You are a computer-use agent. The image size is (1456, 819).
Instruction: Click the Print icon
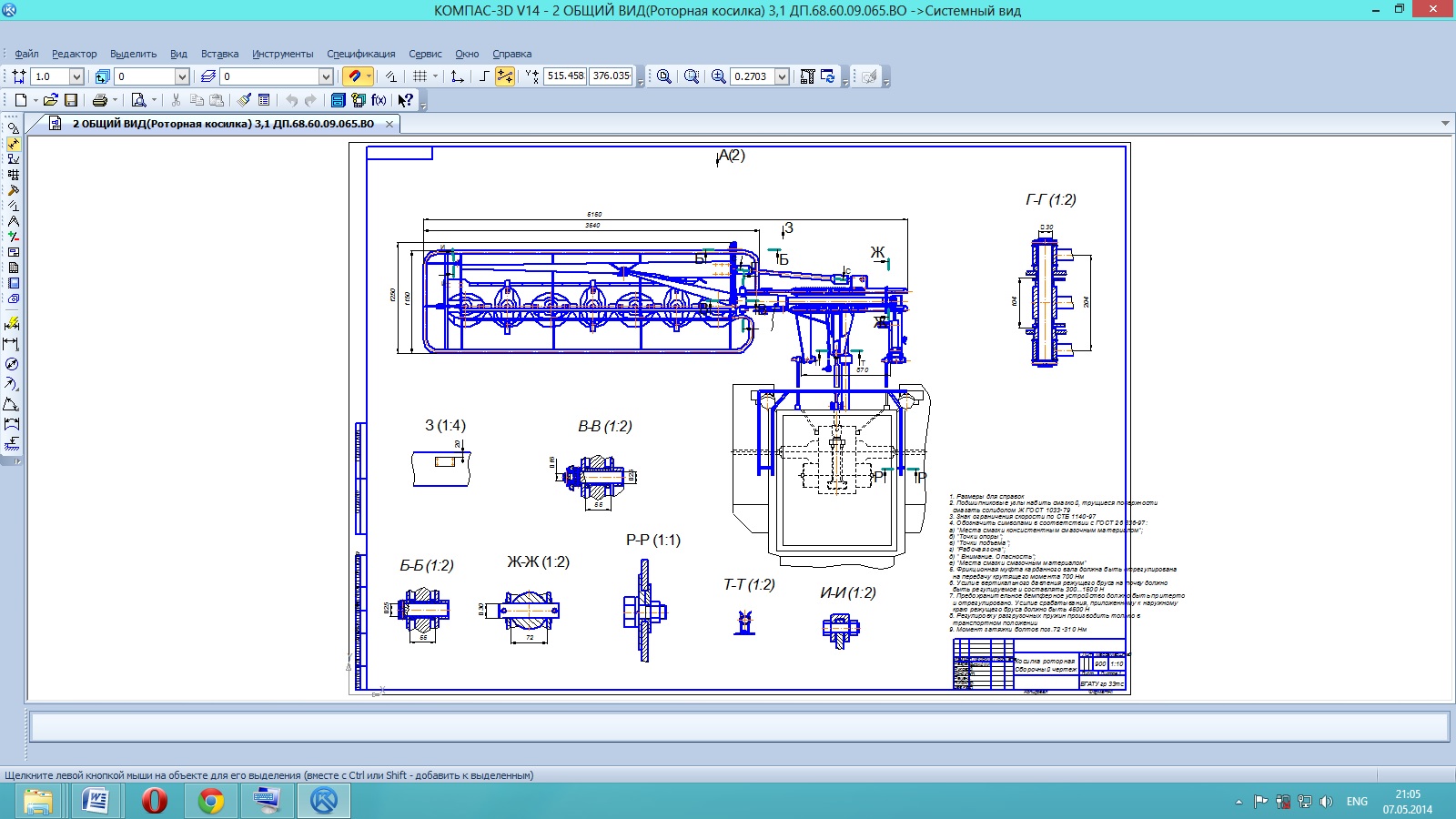click(100, 100)
